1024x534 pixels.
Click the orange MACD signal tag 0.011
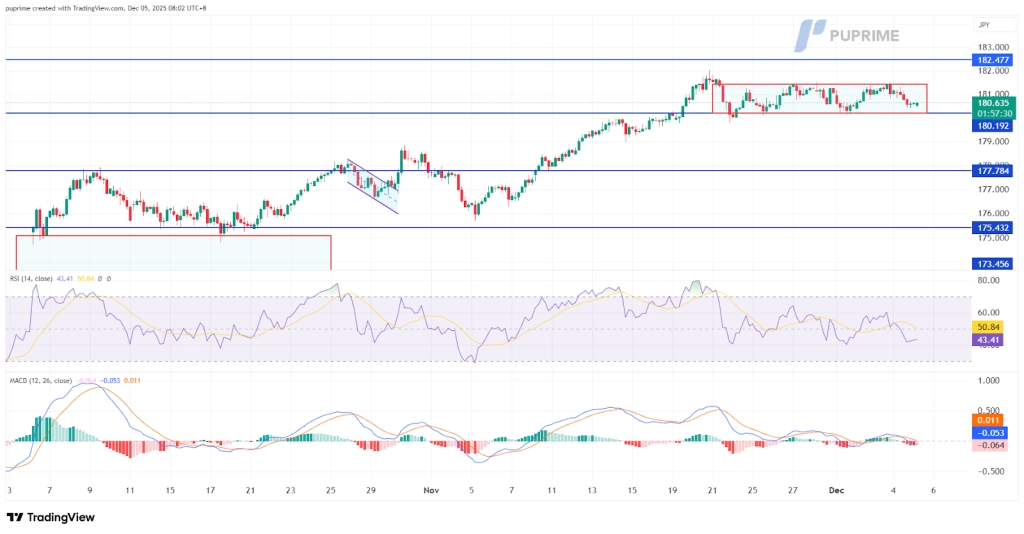coord(988,420)
